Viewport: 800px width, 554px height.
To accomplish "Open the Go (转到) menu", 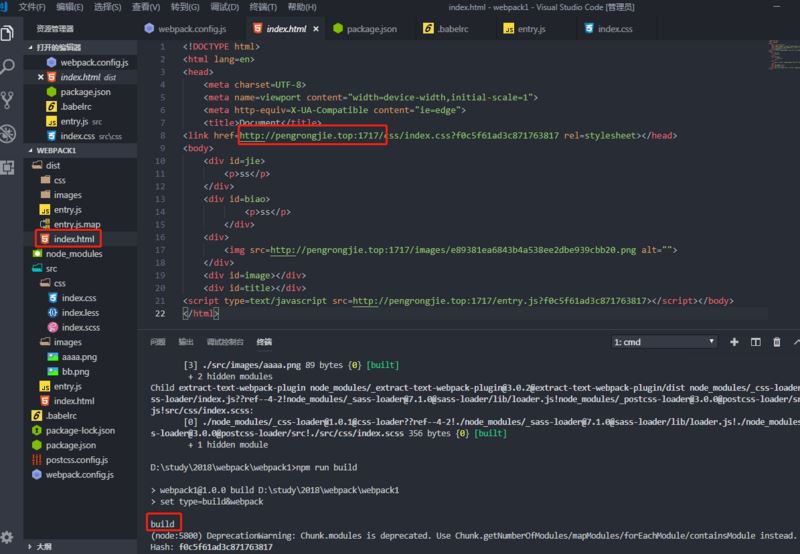I will click(185, 7).
